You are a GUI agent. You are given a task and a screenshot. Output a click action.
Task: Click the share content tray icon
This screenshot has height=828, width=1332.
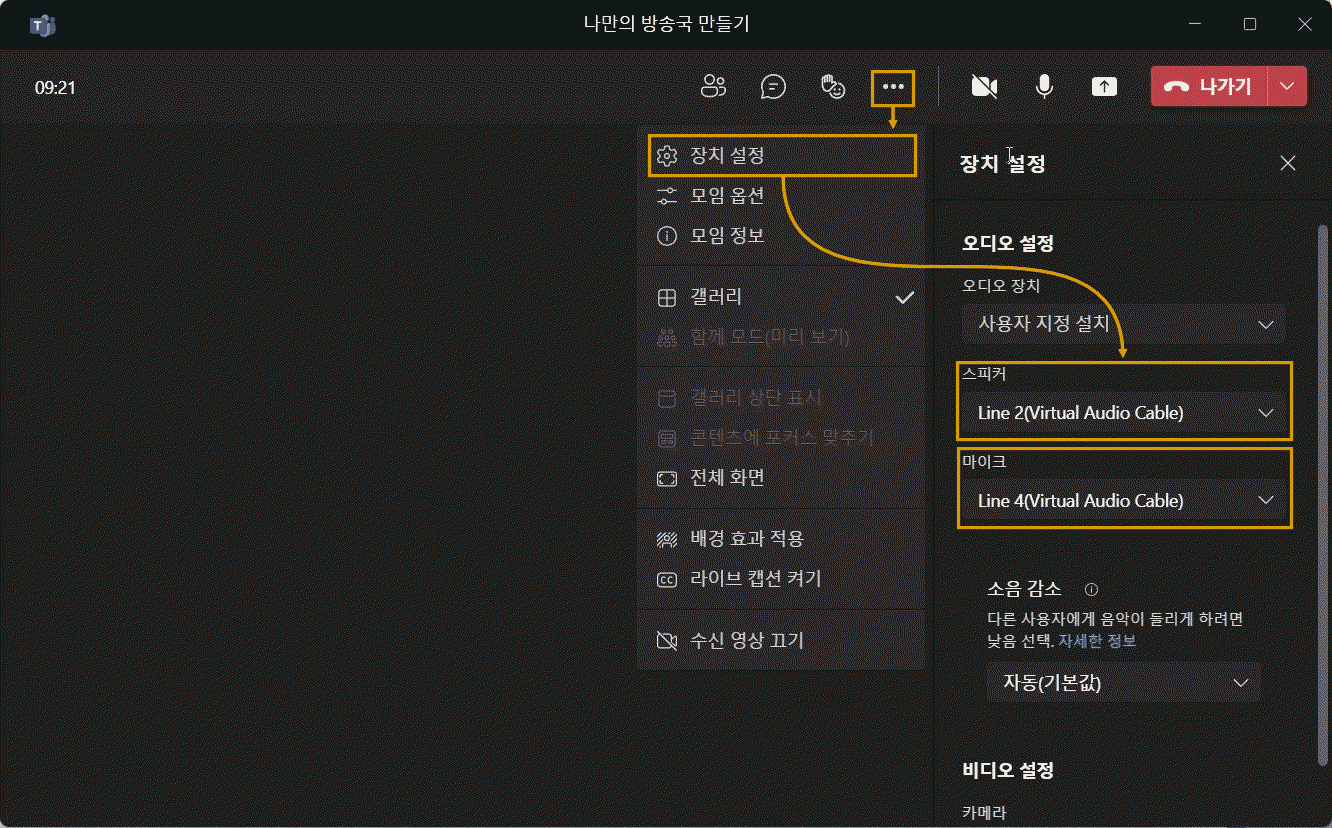point(1104,87)
